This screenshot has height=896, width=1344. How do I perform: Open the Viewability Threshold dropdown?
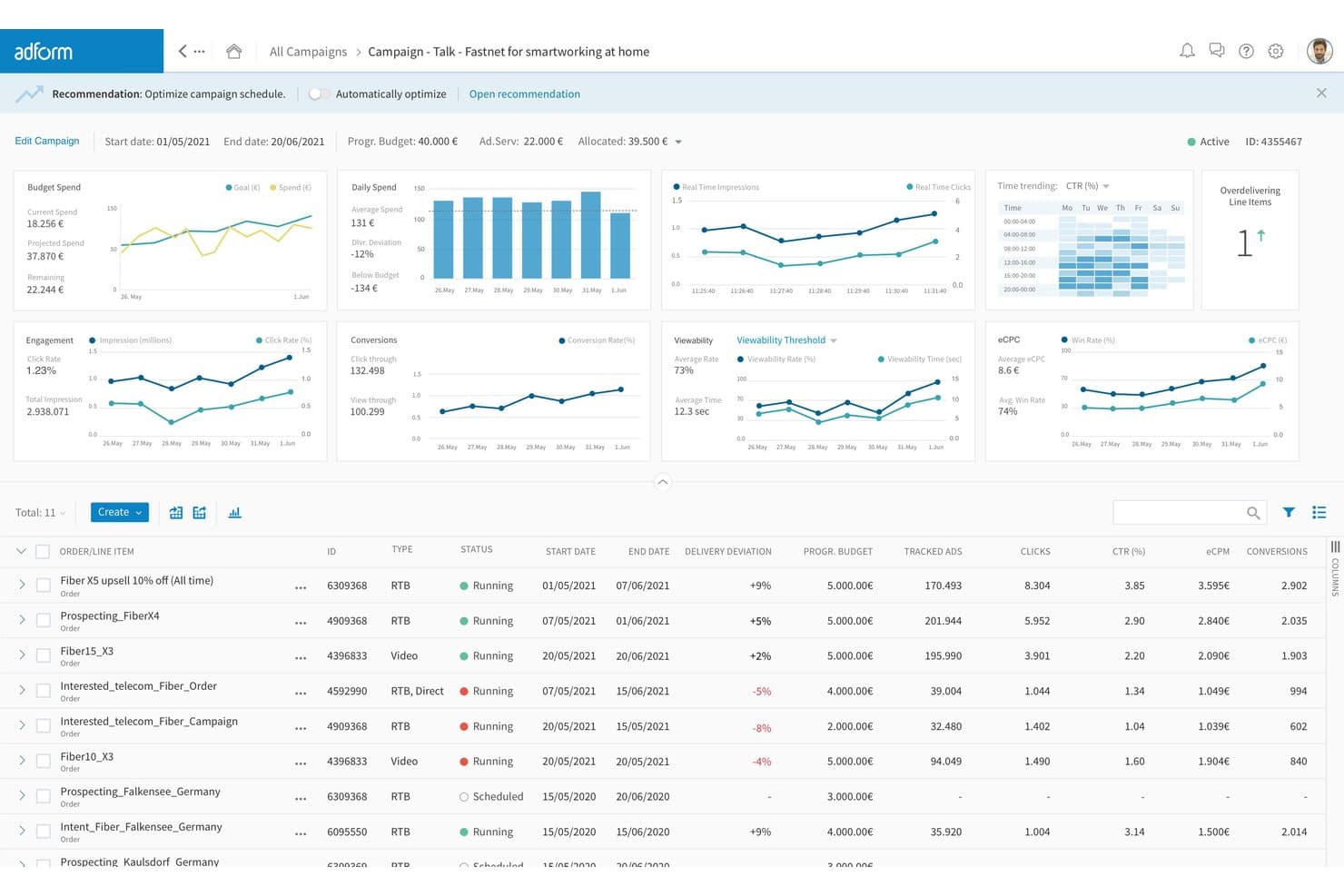pyautogui.click(x=786, y=340)
